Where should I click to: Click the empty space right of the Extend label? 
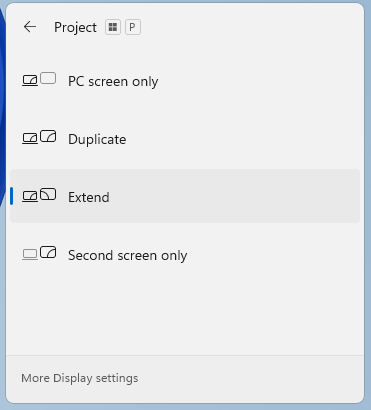[233, 197]
